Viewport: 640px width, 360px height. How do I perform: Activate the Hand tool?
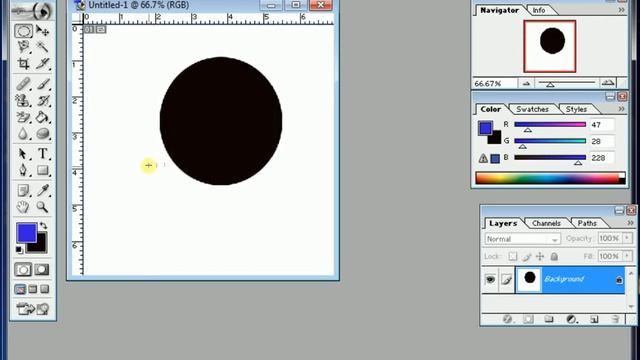click(x=23, y=207)
